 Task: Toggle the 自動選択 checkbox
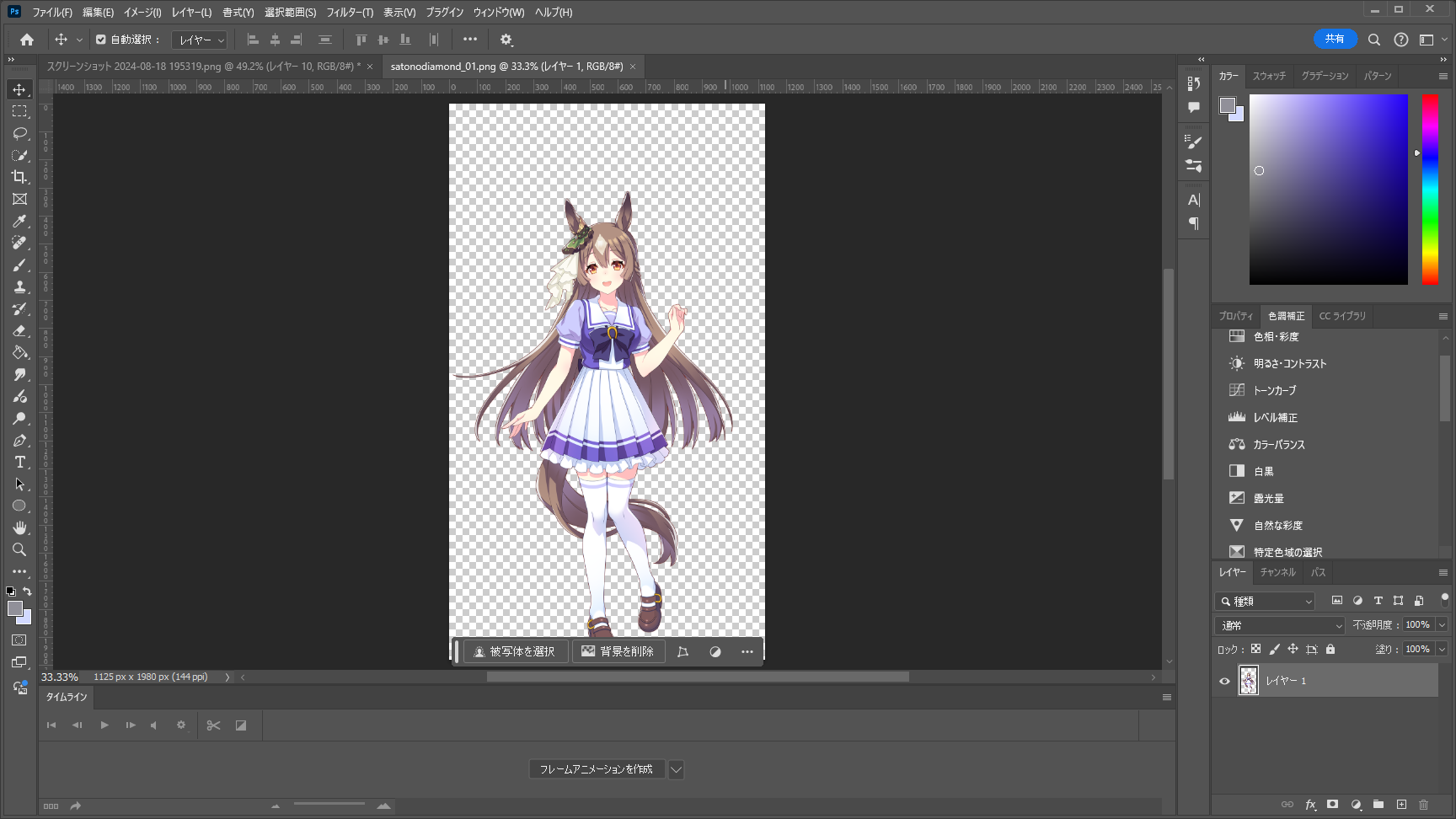click(x=101, y=40)
